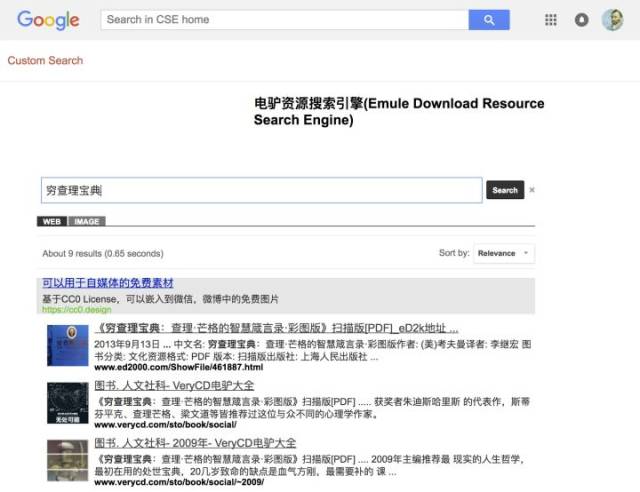This screenshot has width=640, height=492.
Task: Click ad description 基于CC0 License
Action: point(160,299)
